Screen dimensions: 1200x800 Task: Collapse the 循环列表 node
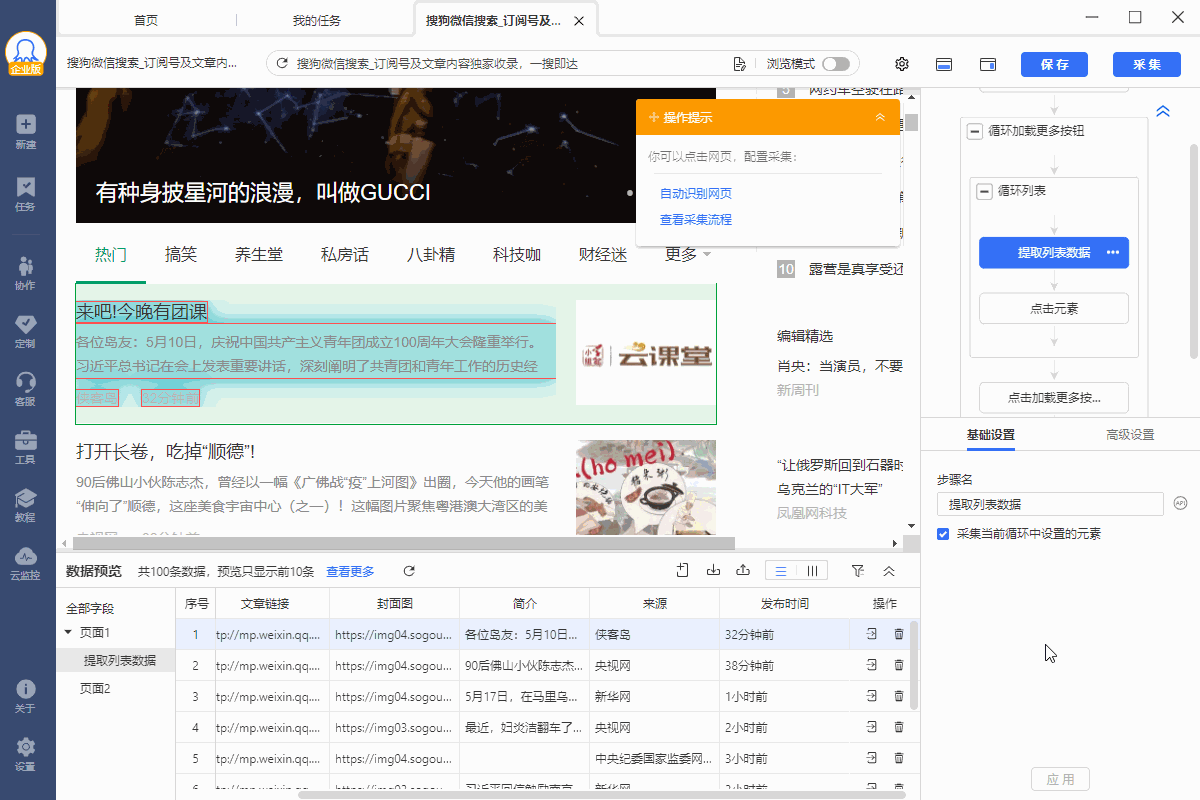pyautogui.click(x=984, y=191)
